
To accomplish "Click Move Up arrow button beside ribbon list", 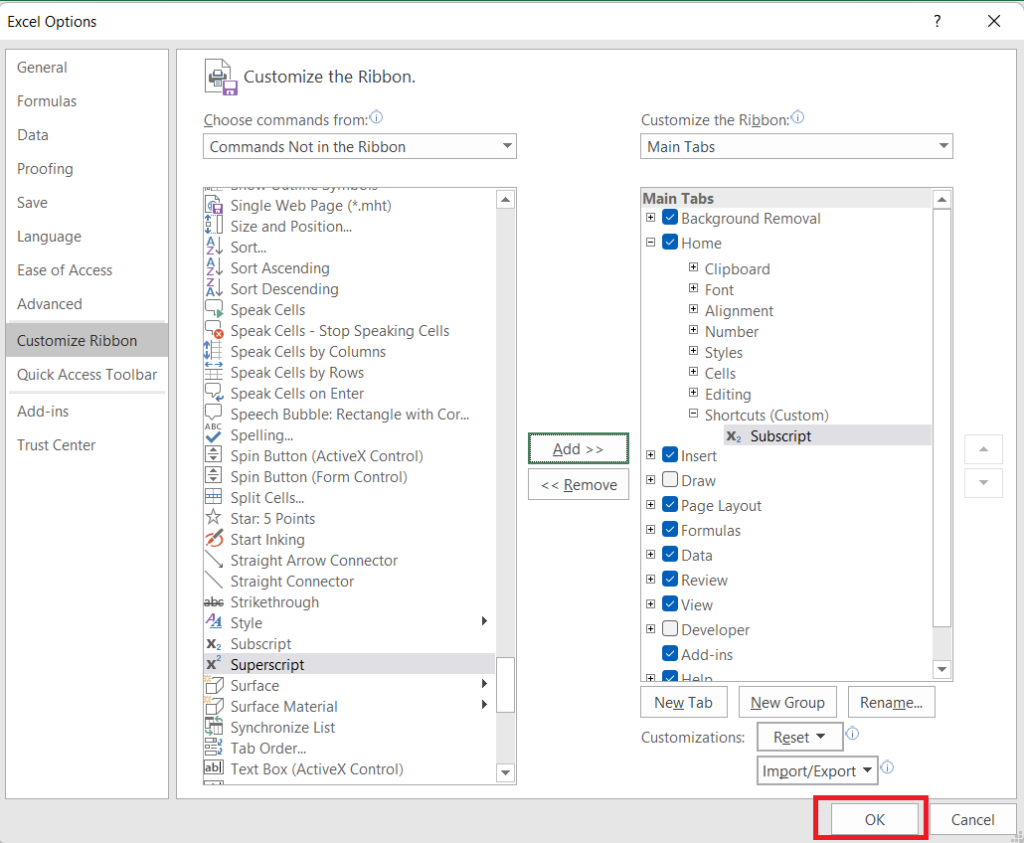I will coord(984,449).
